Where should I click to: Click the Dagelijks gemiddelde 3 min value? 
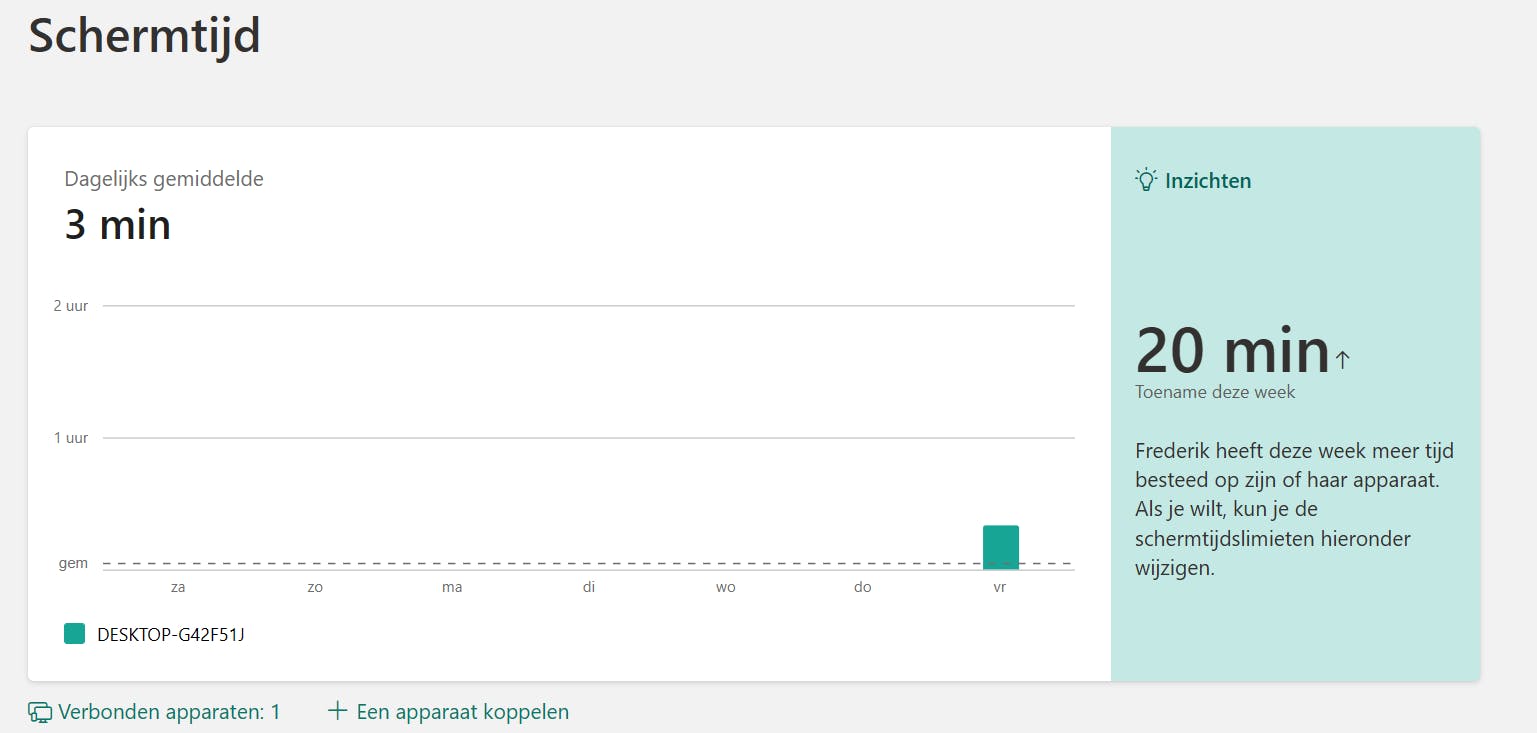tap(118, 225)
